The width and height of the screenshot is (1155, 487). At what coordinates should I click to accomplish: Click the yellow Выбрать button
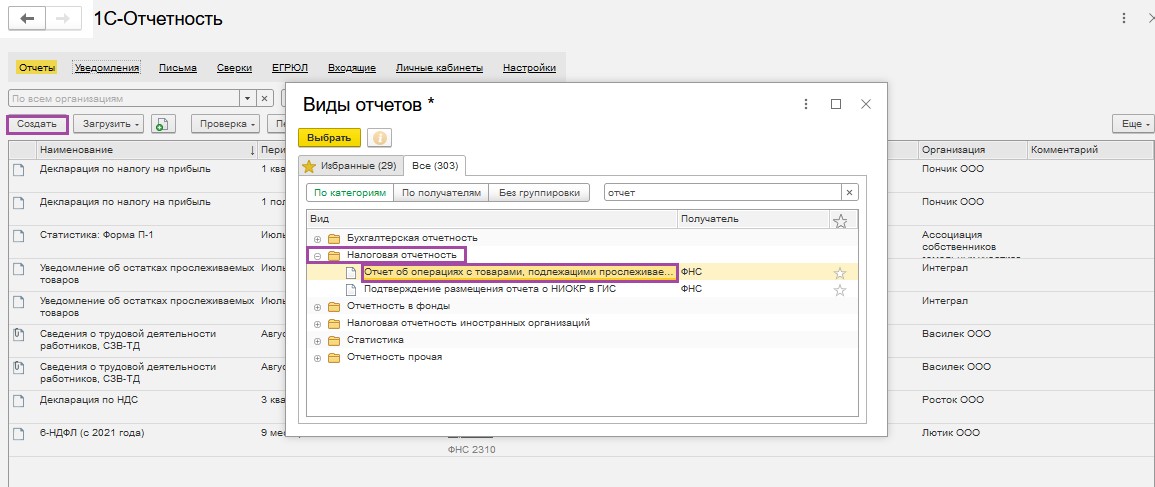pyautogui.click(x=329, y=138)
